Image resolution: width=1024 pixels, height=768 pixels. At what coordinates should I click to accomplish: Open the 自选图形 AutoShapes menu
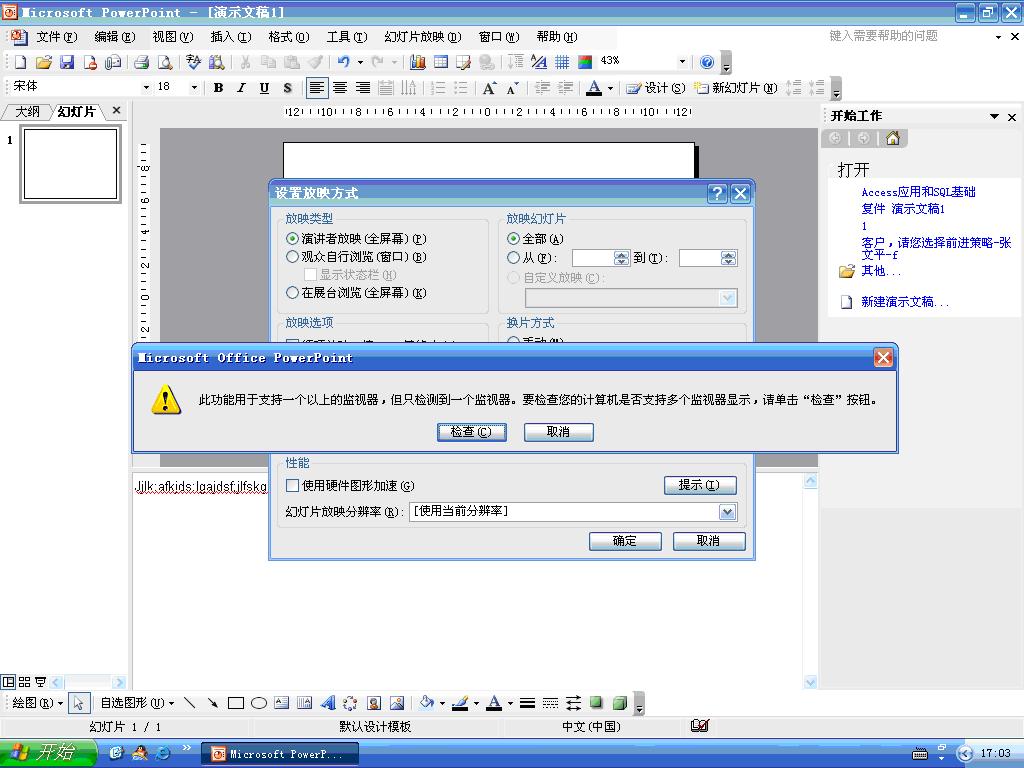(x=137, y=703)
